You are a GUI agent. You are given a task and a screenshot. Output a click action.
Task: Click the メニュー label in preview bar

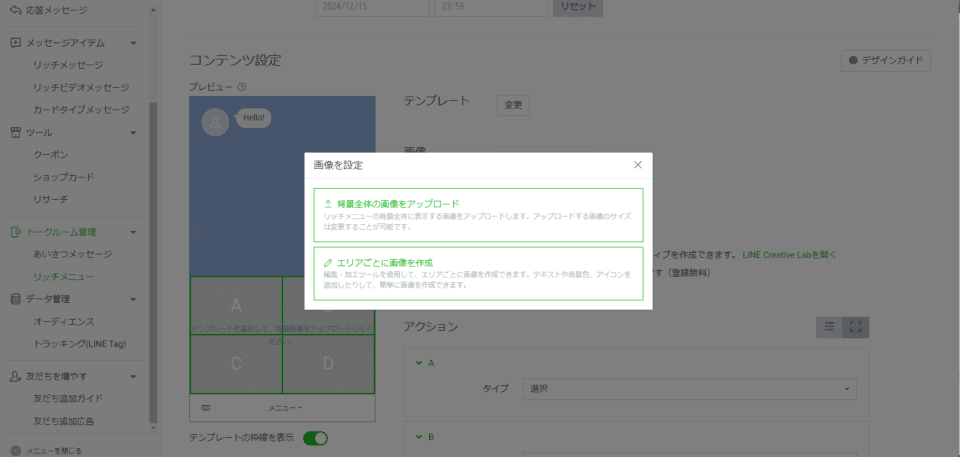[x=285, y=408]
